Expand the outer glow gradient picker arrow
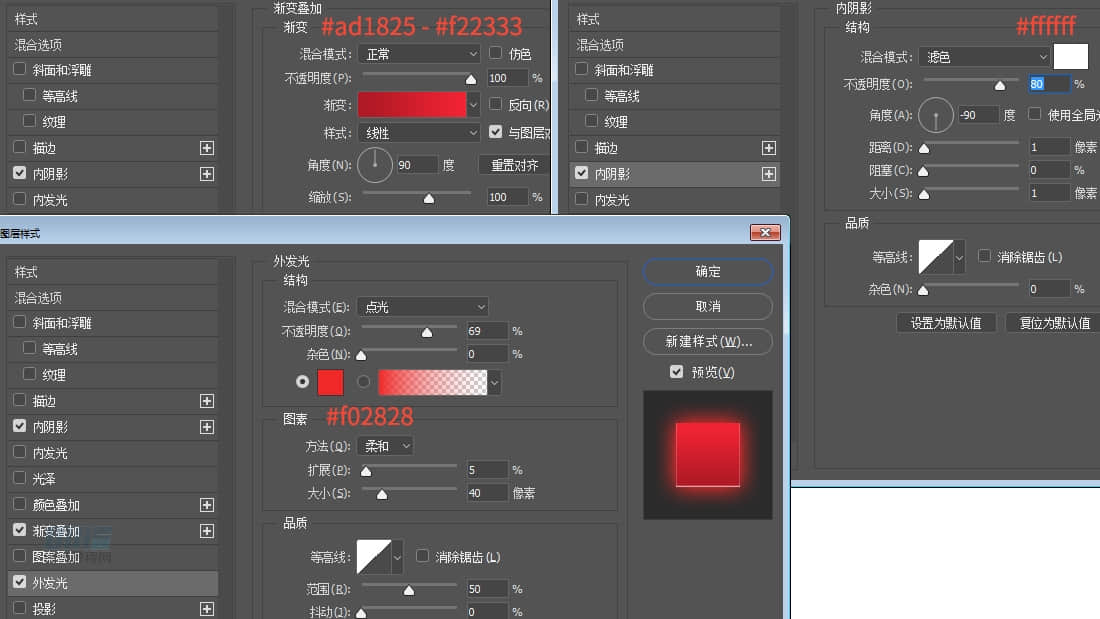The height and width of the screenshot is (619, 1100). pyautogui.click(x=495, y=382)
